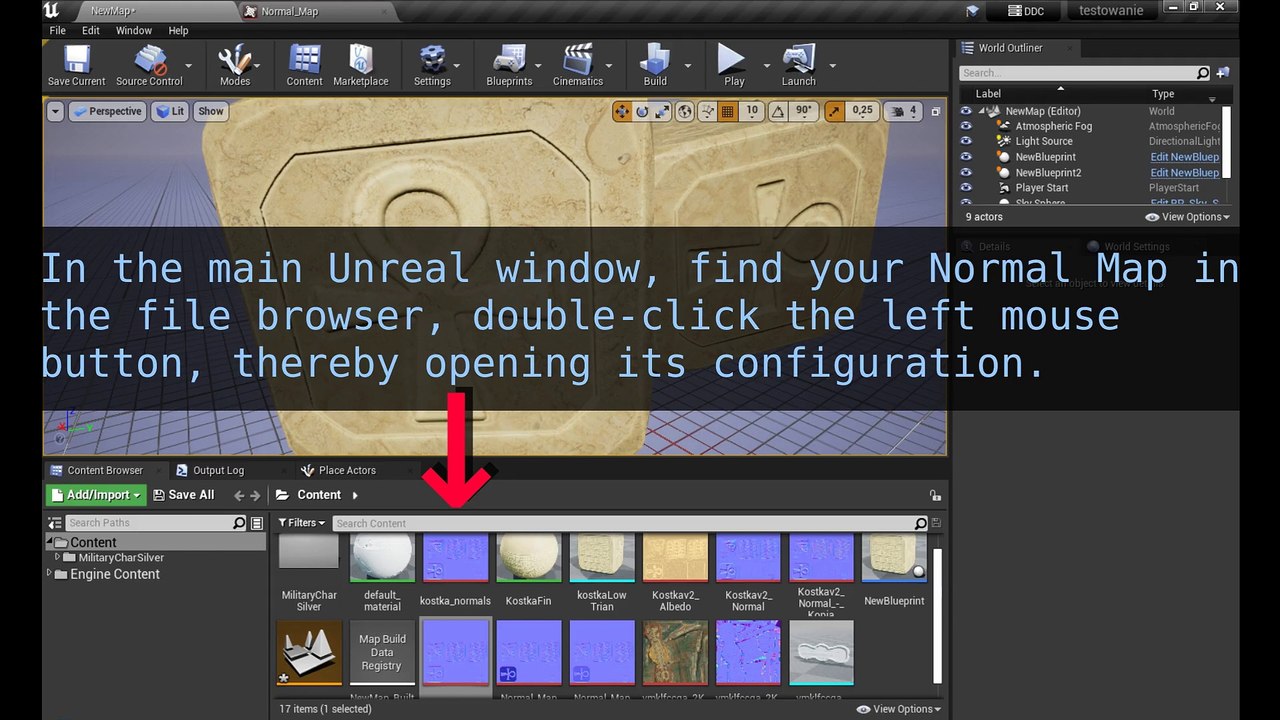Start Play in the editor toolbar
The image size is (1280, 720).
point(734,66)
